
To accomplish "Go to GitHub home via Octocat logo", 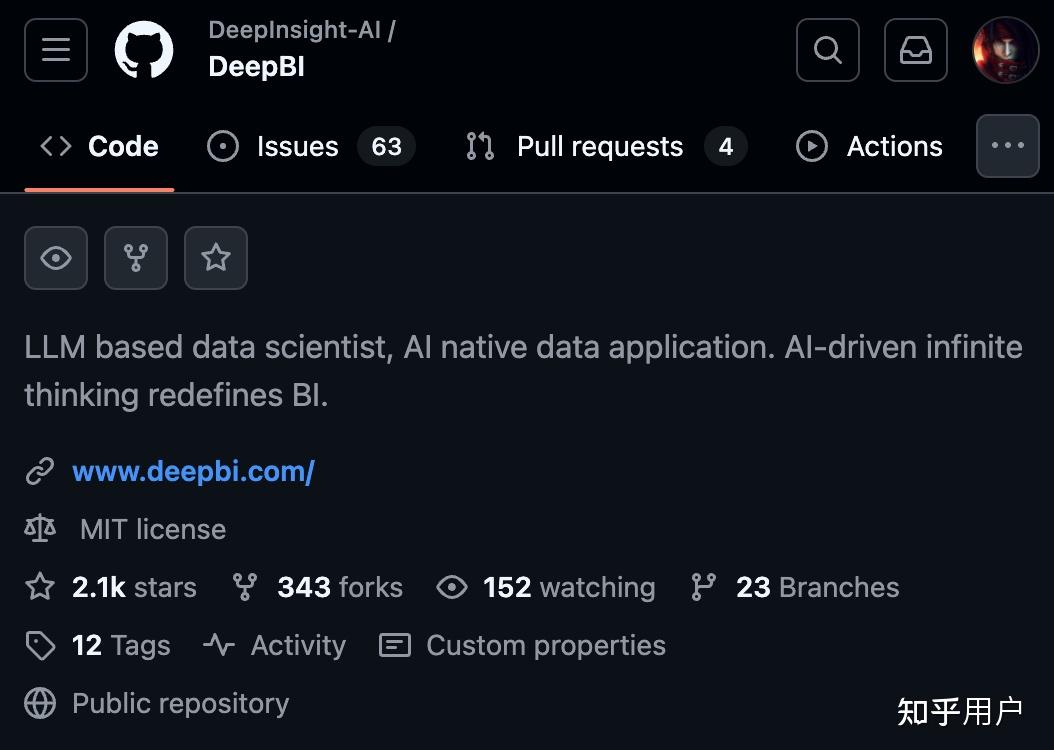I will [144, 50].
